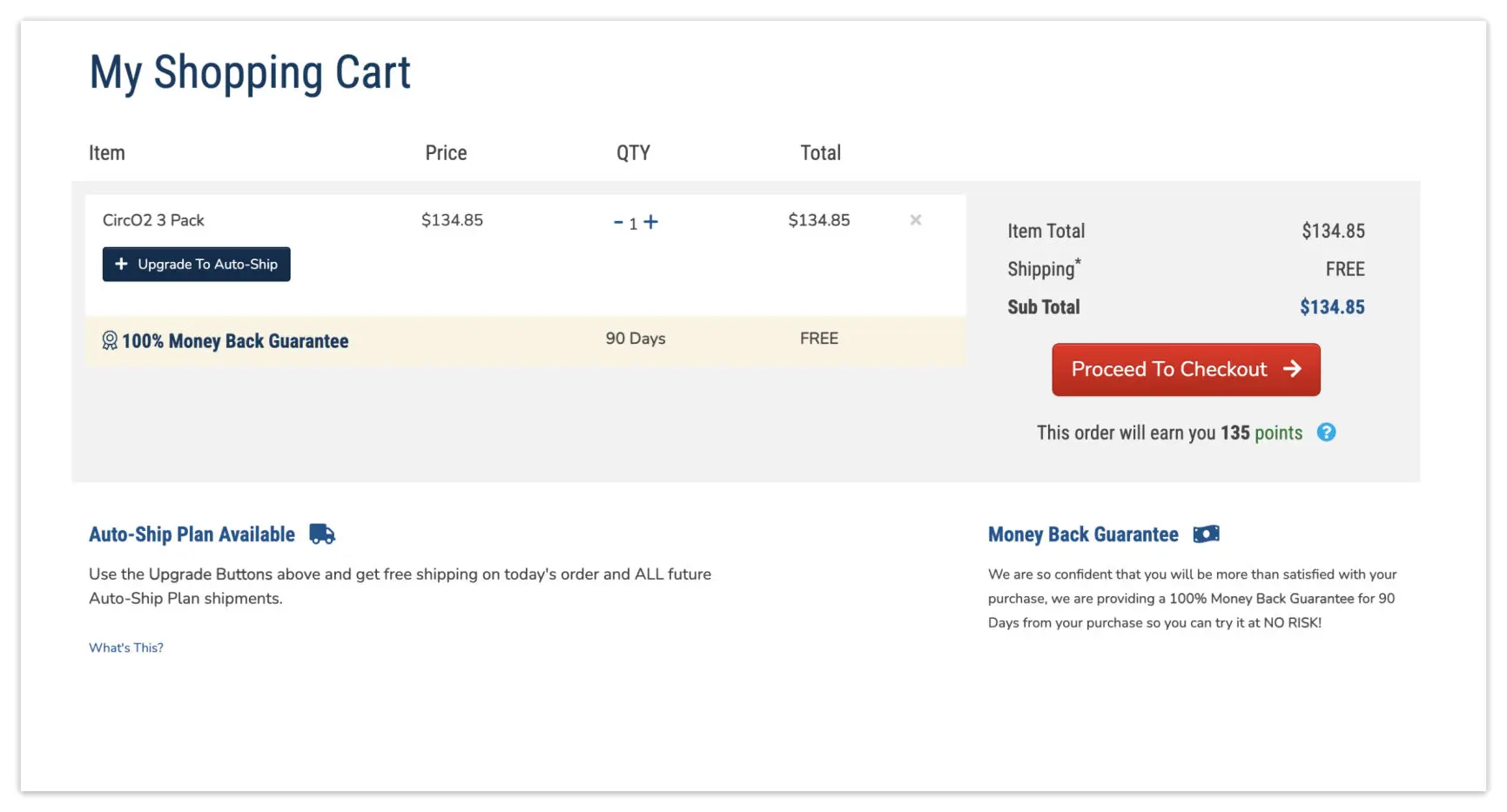
Task: Click the plus sign to increase quantity
Action: [x=651, y=222]
